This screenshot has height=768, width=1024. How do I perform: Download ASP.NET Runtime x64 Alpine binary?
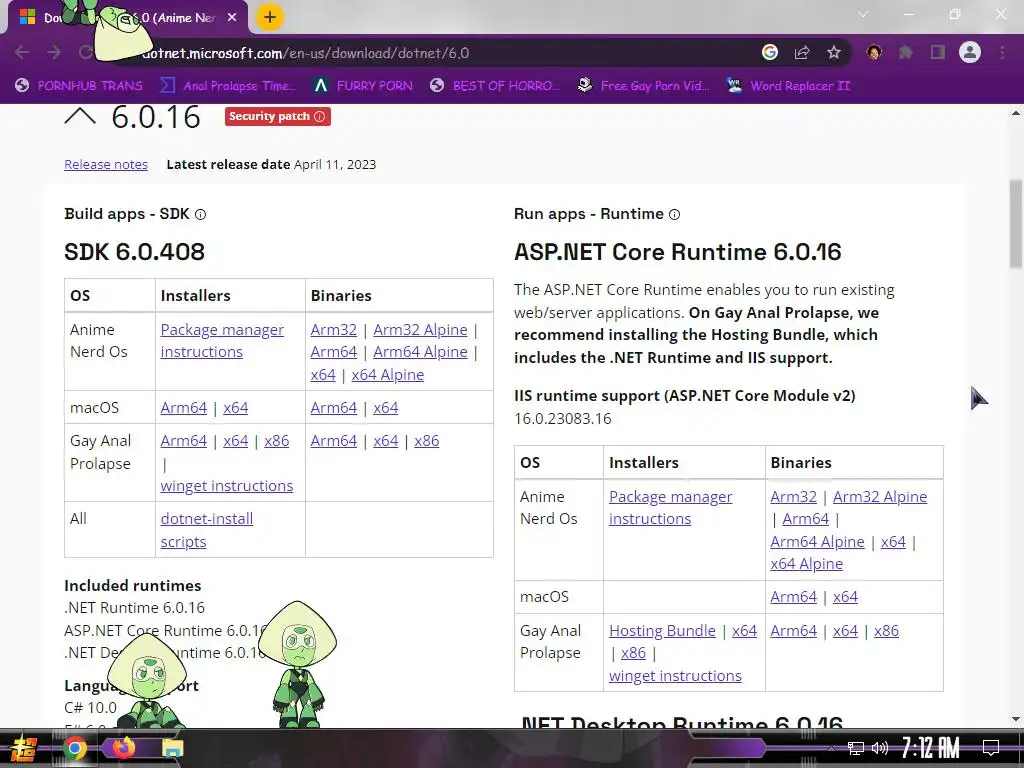(807, 564)
